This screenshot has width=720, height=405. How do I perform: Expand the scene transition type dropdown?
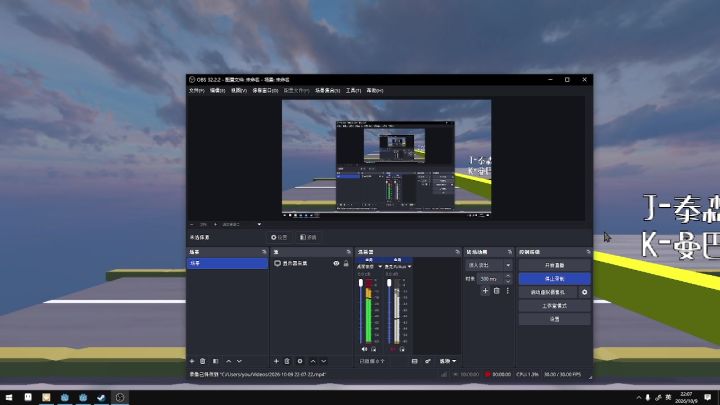(x=489, y=265)
